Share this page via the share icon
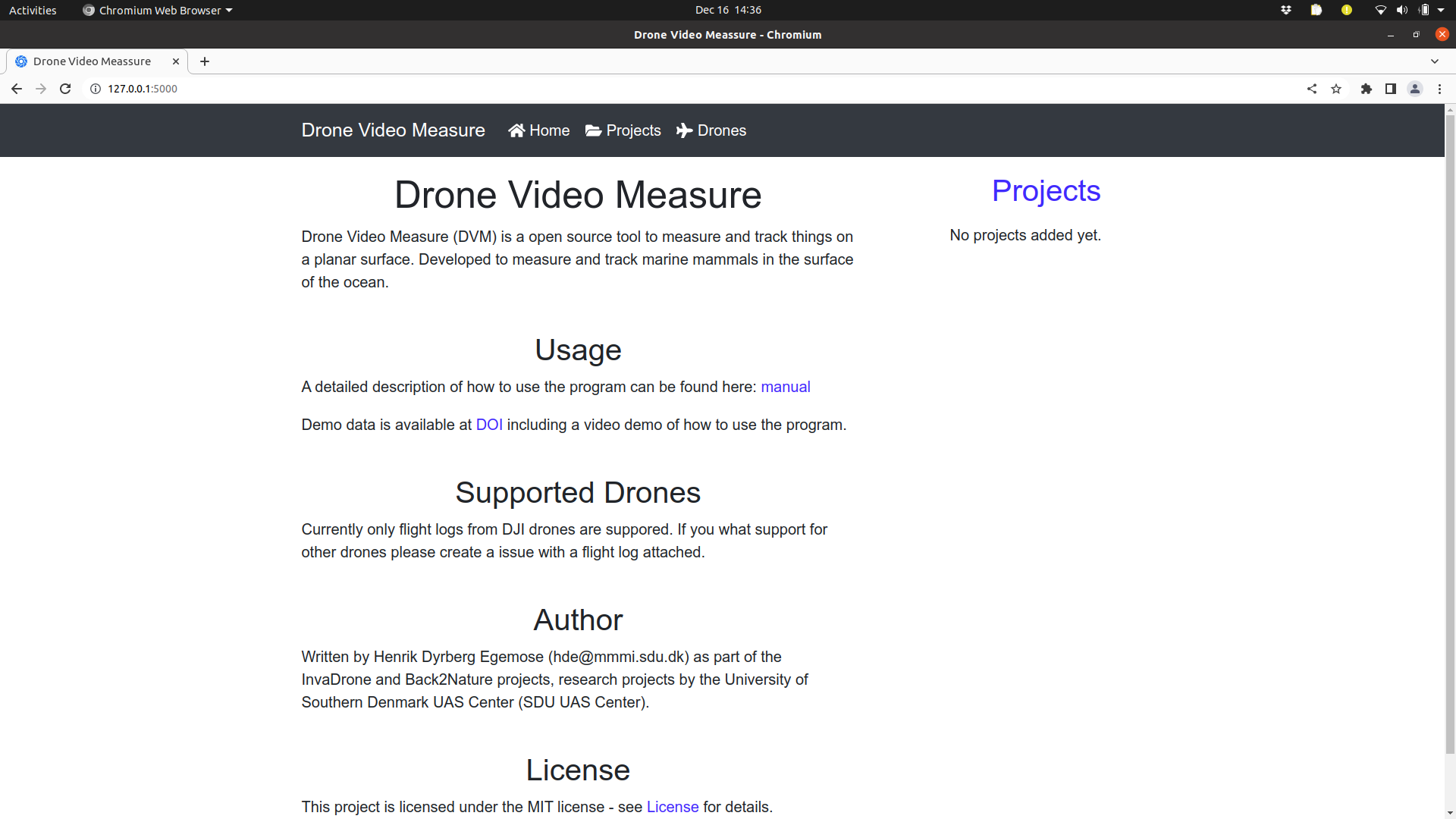The height and width of the screenshot is (819, 1456). tap(1312, 89)
